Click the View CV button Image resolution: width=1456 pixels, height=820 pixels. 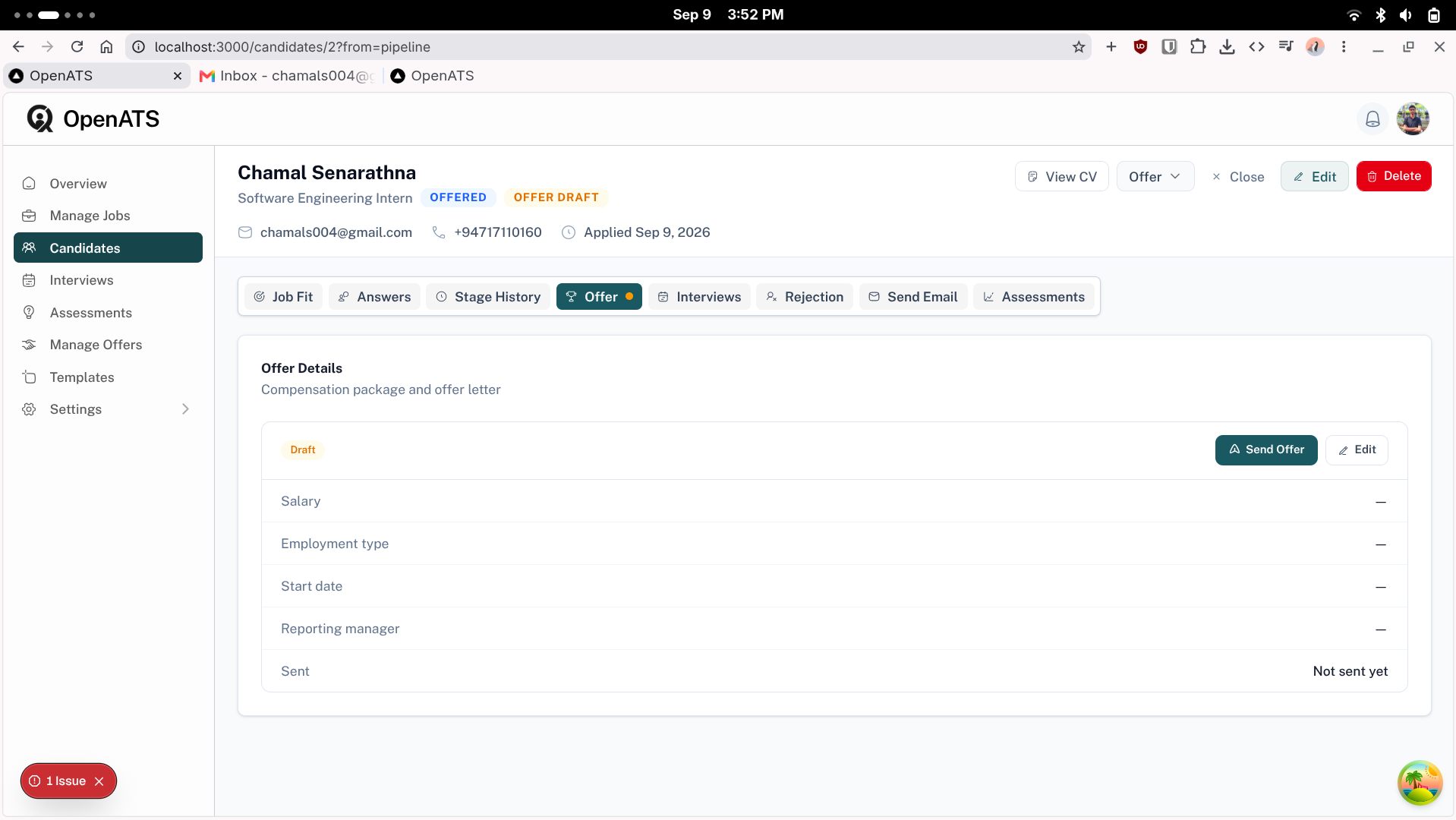click(1061, 176)
